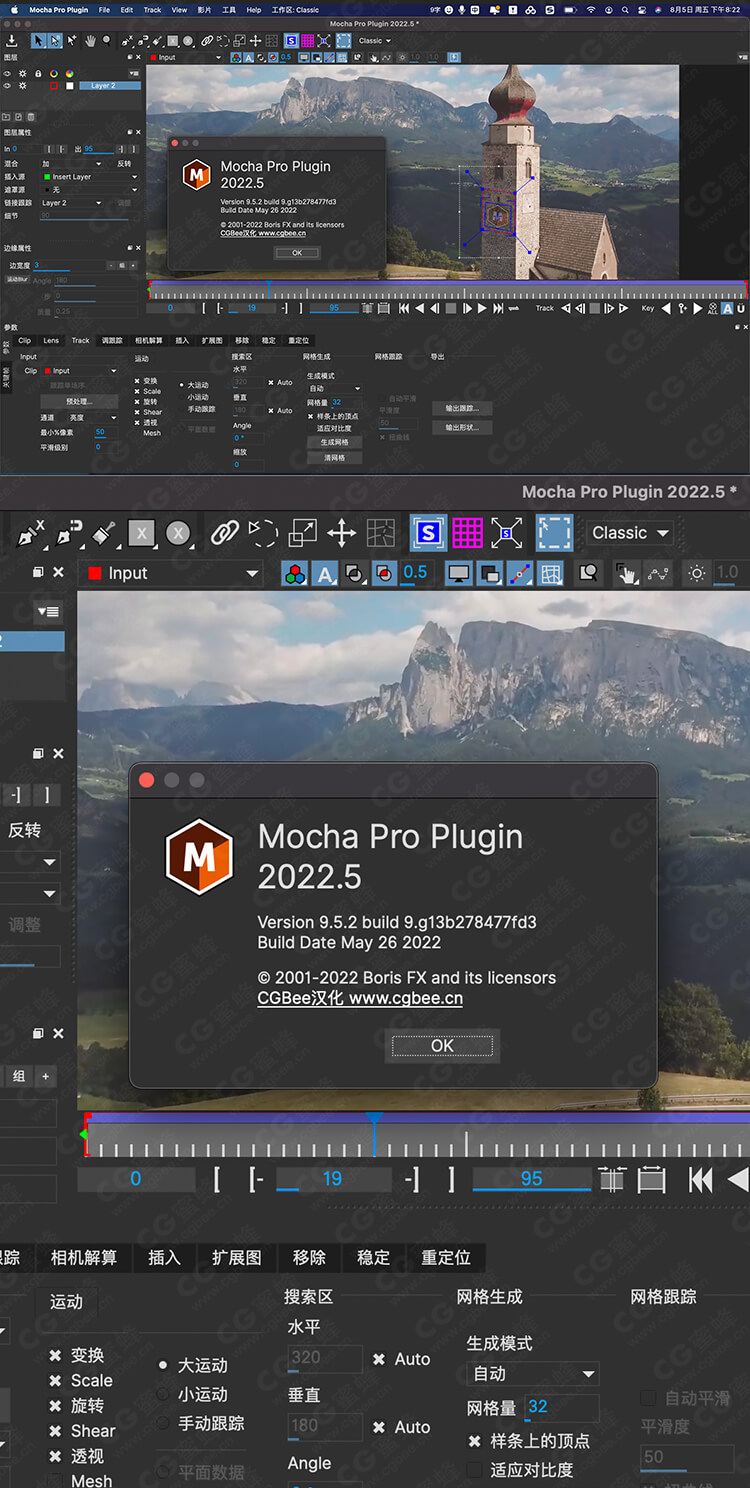Viewport: 750px width, 1488px height.
Task: Toggle 变换 checkbox in enlarged motion panel
Action: [55, 1356]
